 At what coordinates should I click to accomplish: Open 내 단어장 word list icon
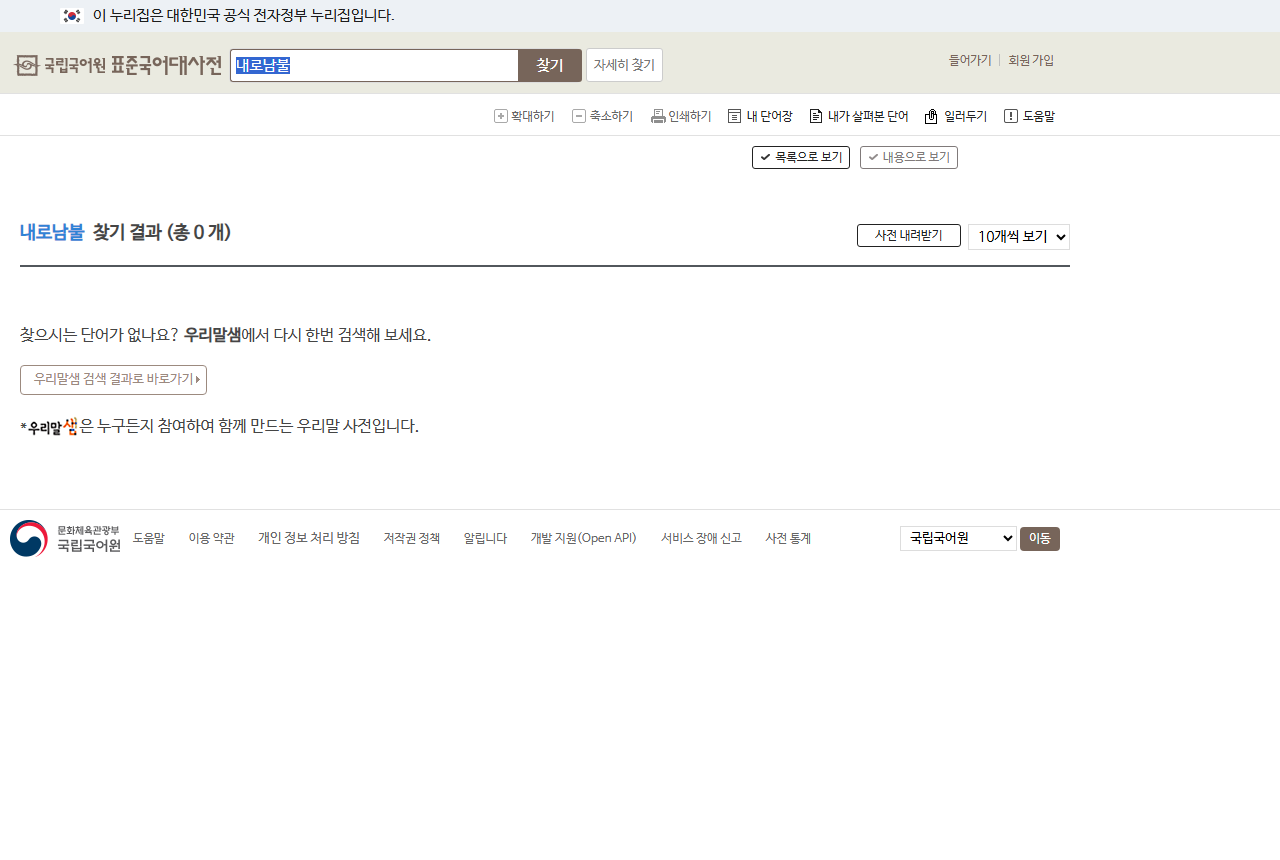pyautogui.click(x=735, y=116)
